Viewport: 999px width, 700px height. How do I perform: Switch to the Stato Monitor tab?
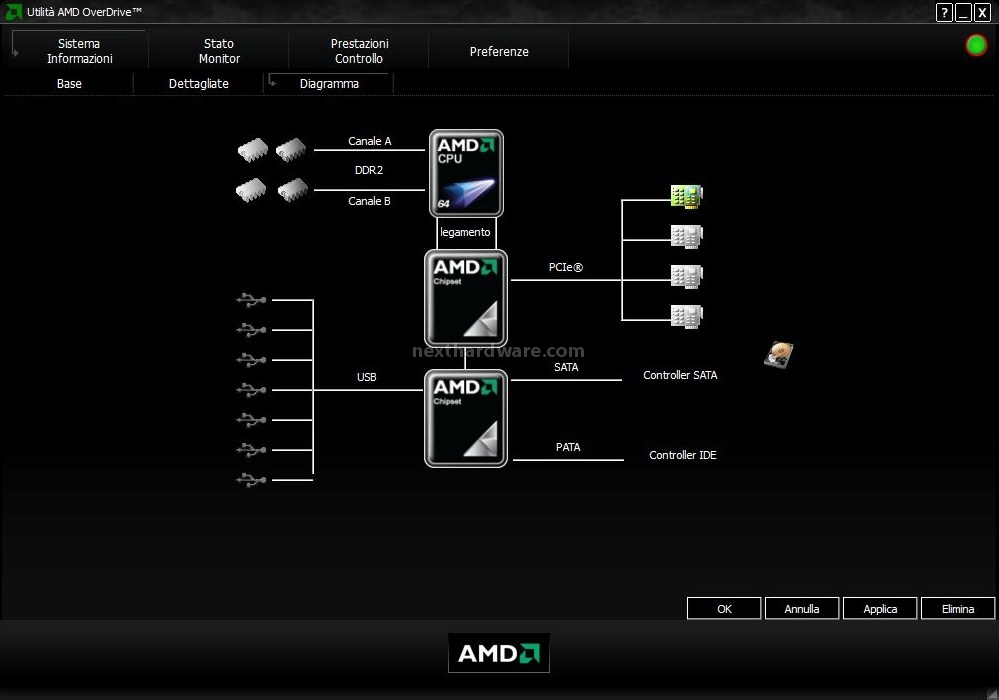[x=219, y=51]
